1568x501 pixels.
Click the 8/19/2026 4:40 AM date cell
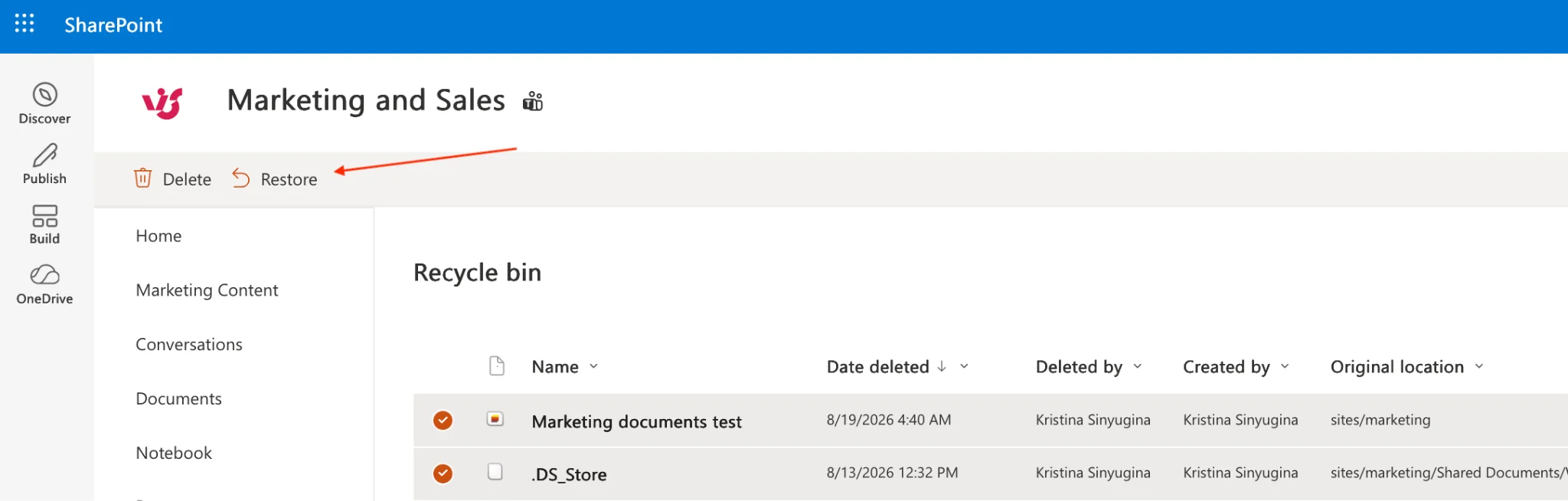click(x=889, y=420)
